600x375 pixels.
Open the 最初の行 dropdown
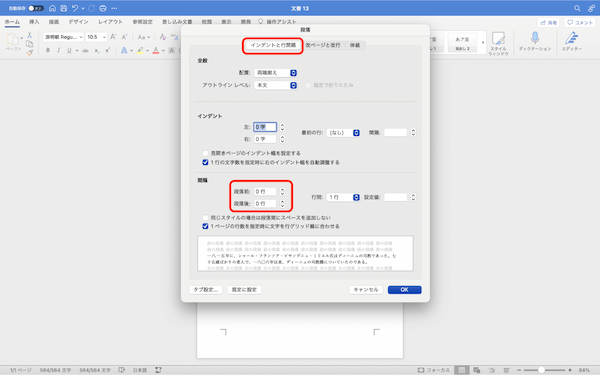(343, 133)
